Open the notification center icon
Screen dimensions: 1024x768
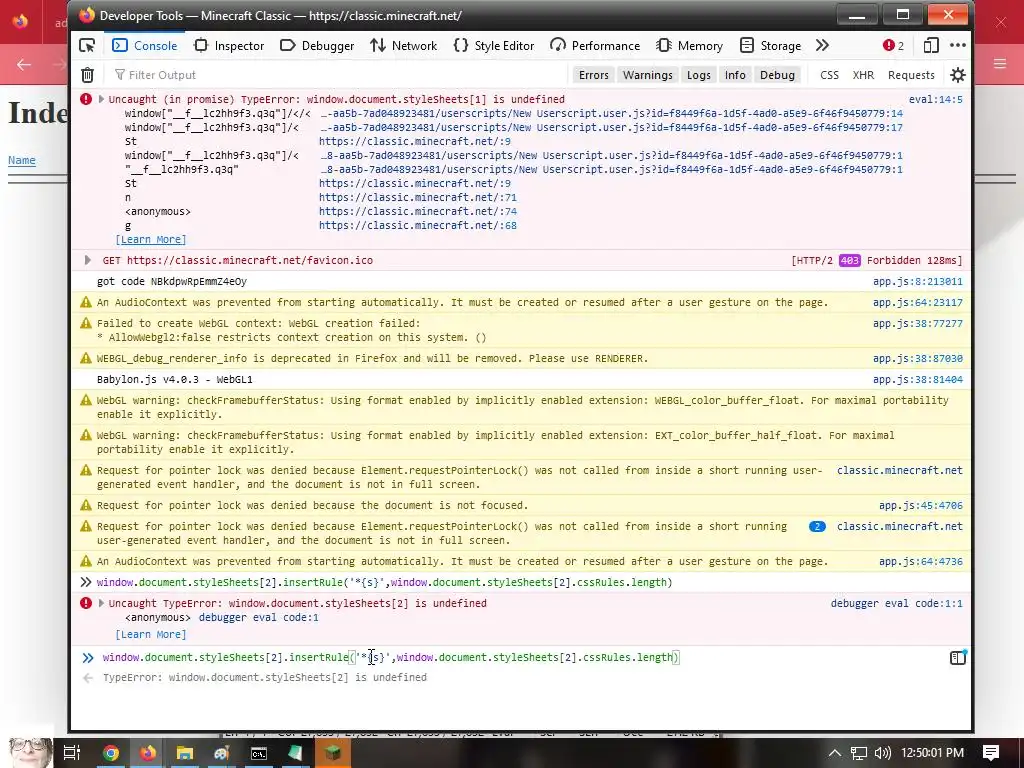pyautogui.click(x=991, y=753)
